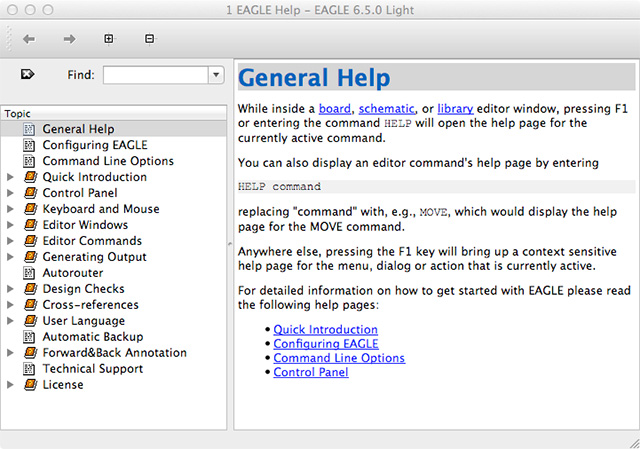Click the expand all plus icon
Image resolution: width=640 pixels, height=449 pixels.
click(109, 39)
